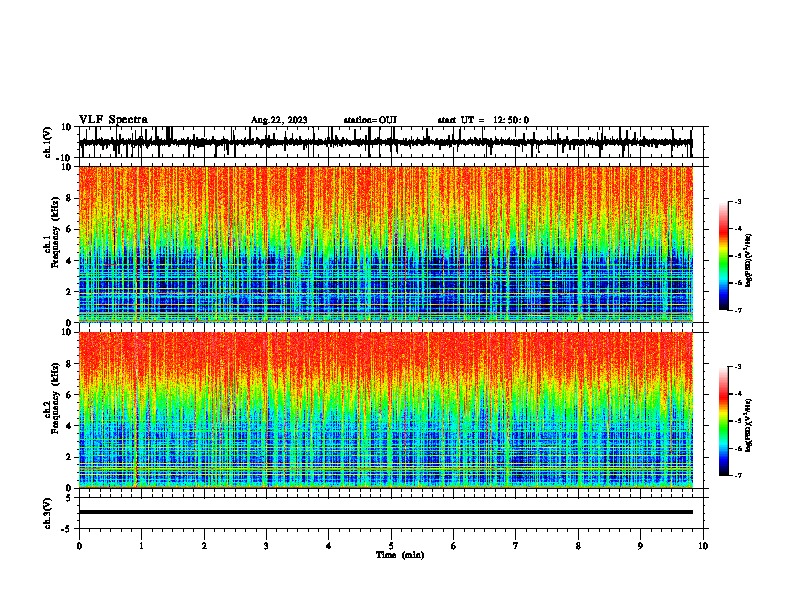Click the time axis tick label 4

[x=329, y=546]
